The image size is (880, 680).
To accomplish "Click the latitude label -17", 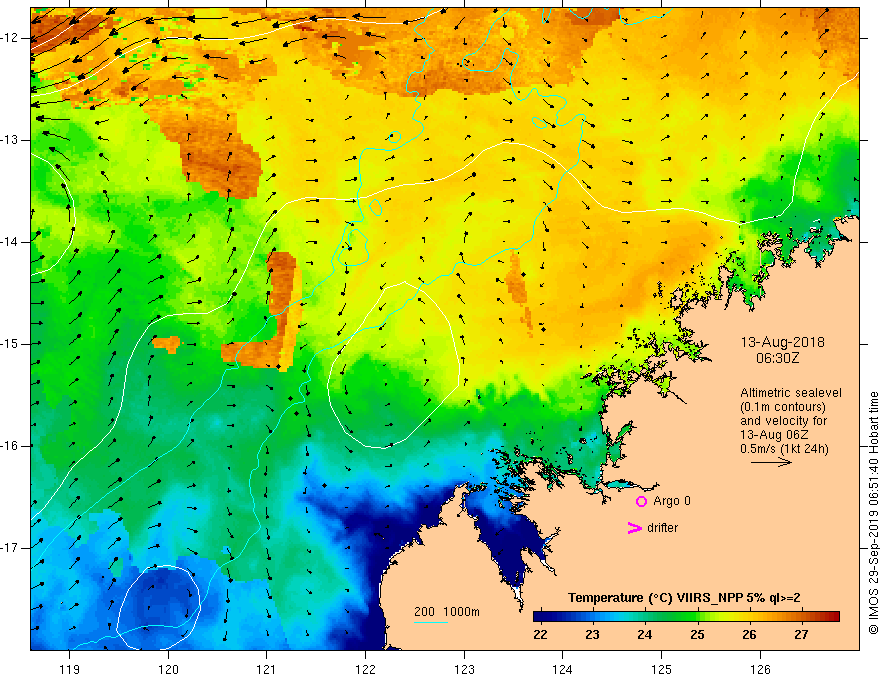I will pos(10,548).
